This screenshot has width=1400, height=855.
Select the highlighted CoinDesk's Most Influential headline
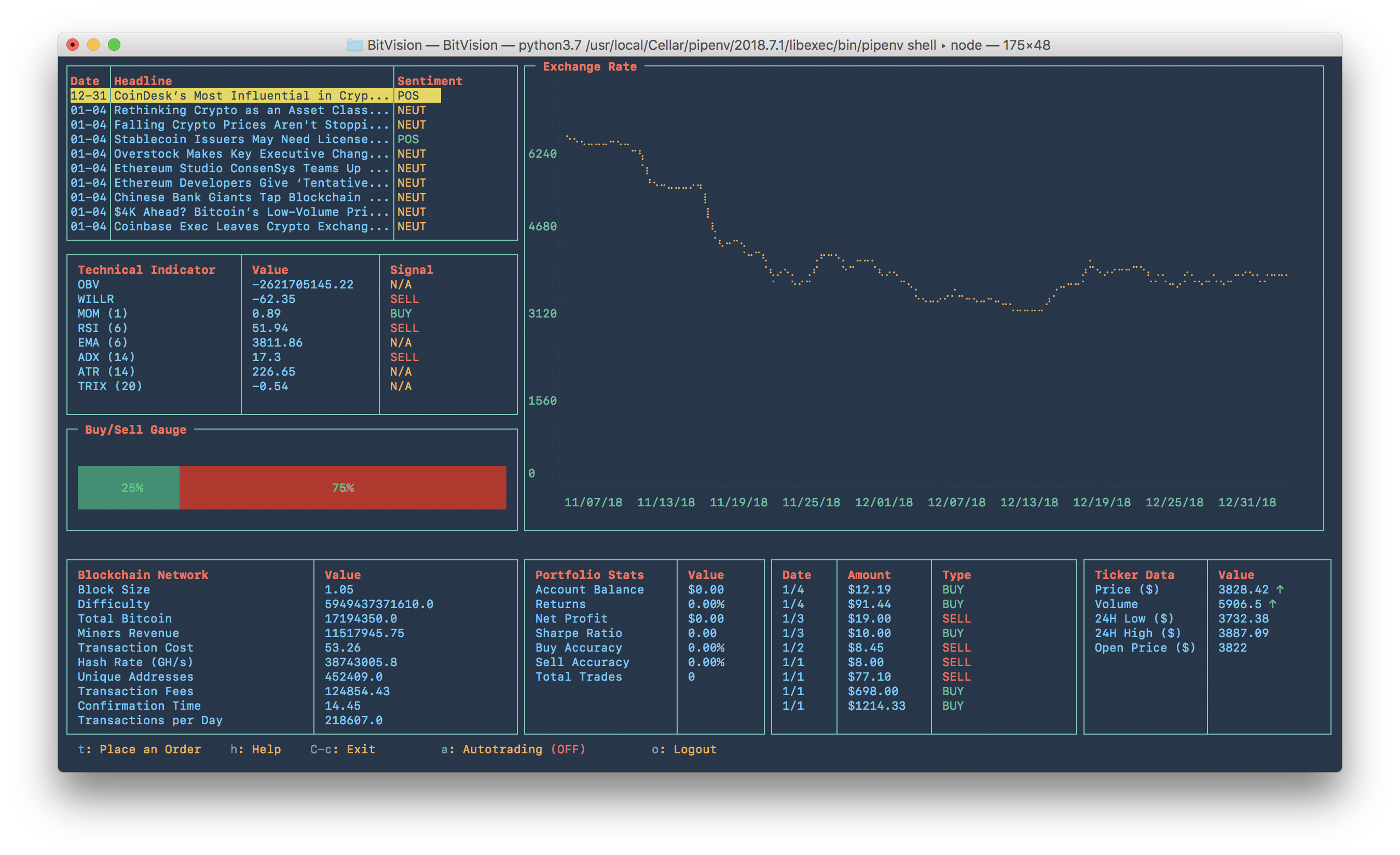point(251,95)
